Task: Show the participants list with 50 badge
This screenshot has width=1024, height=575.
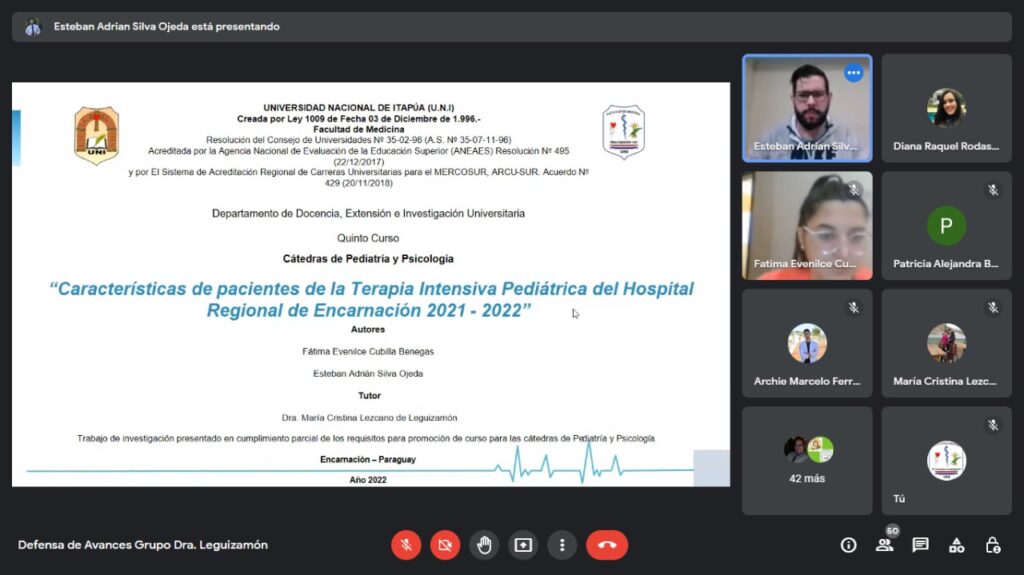Action: (884, 545)
